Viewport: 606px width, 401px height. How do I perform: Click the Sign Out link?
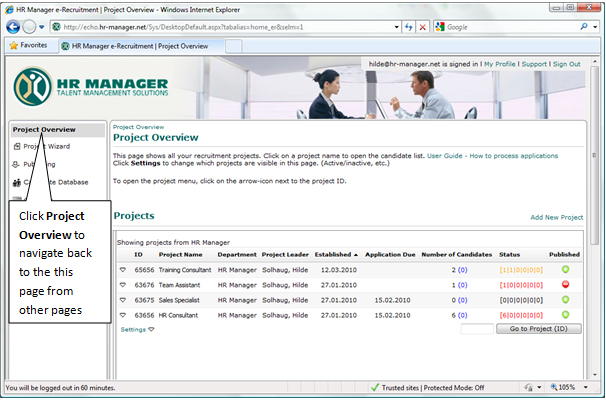pos(567,64)
